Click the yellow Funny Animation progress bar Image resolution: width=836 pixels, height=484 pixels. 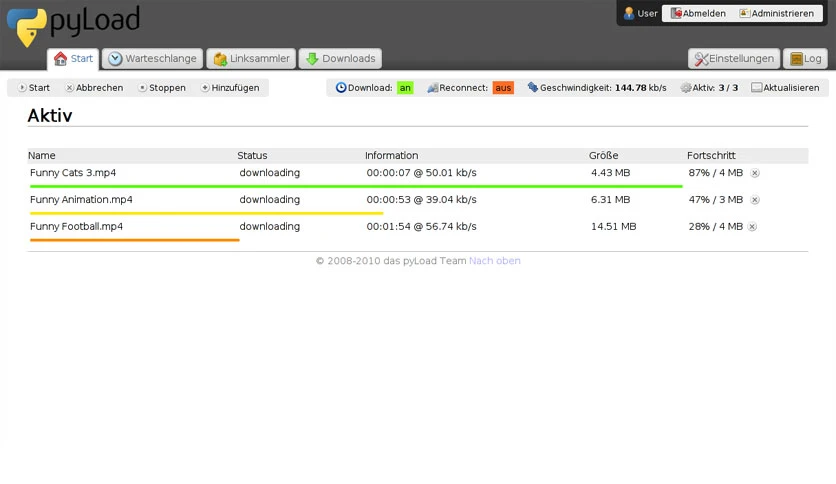coord(206,213)
